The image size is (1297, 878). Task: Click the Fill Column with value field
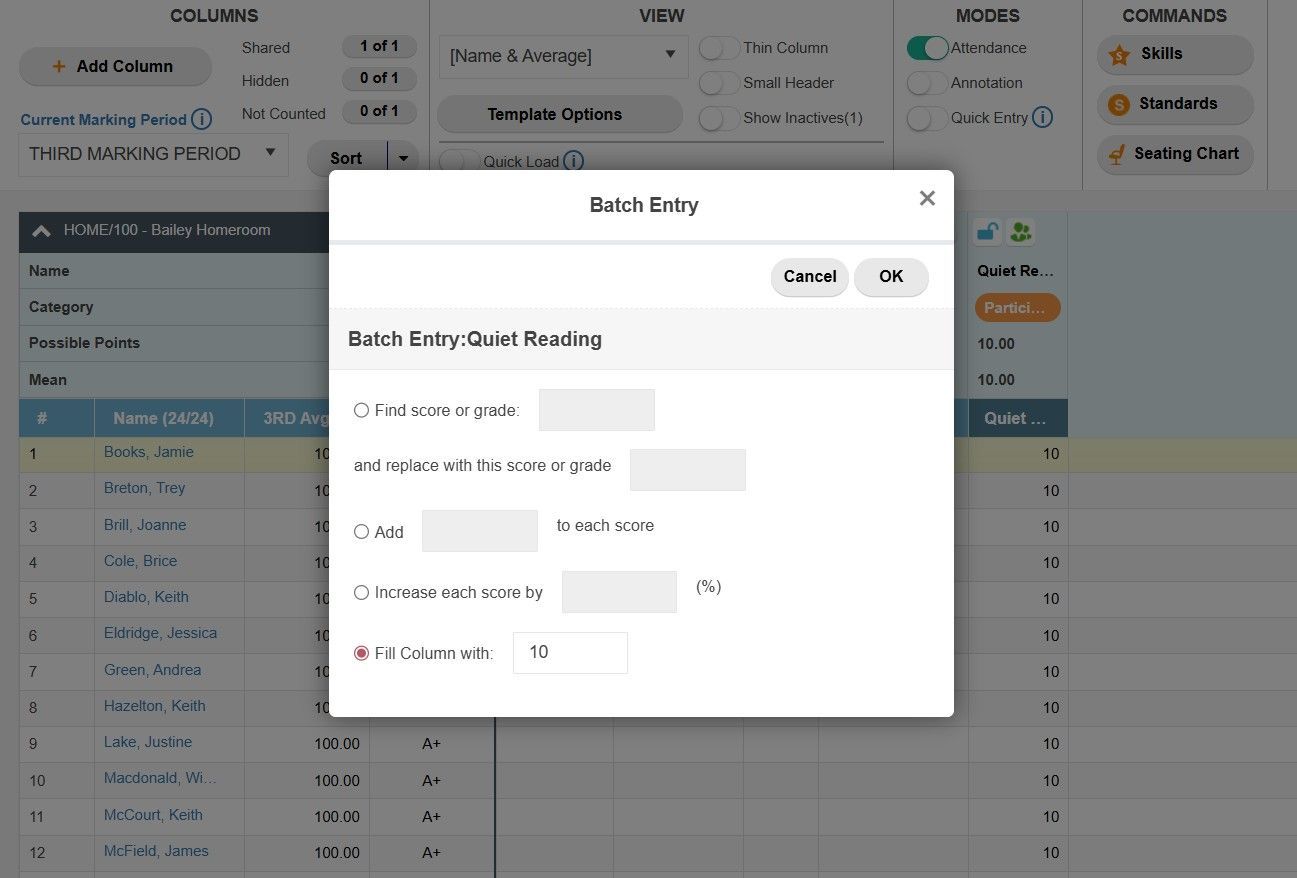click(x=569, y=652)
